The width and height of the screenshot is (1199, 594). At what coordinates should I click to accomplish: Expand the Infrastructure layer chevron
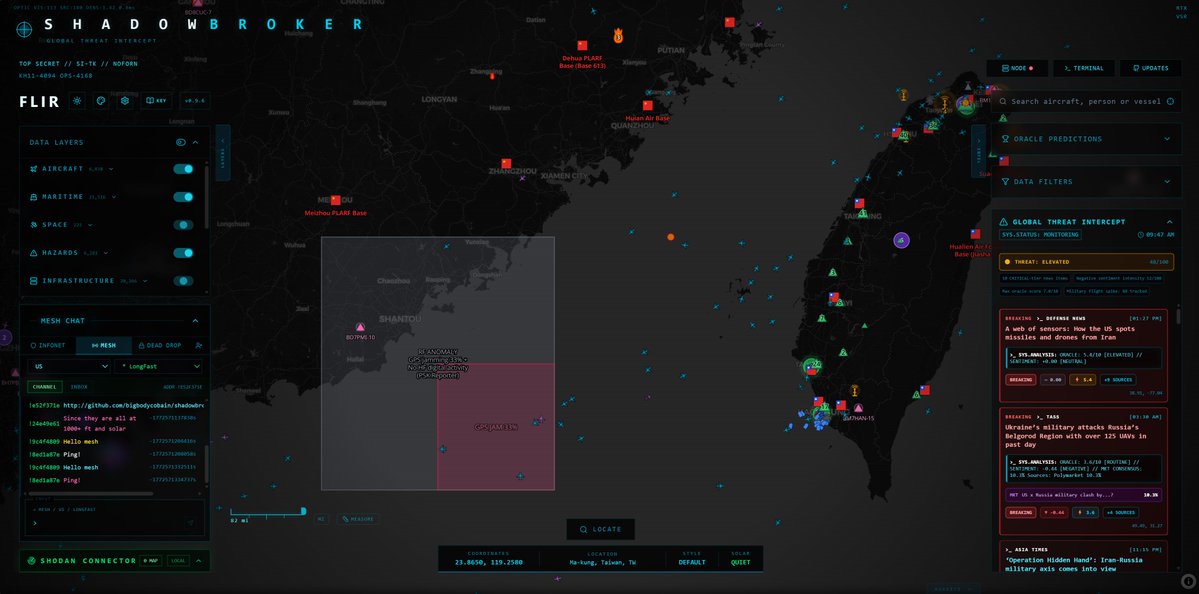[145, 281]
